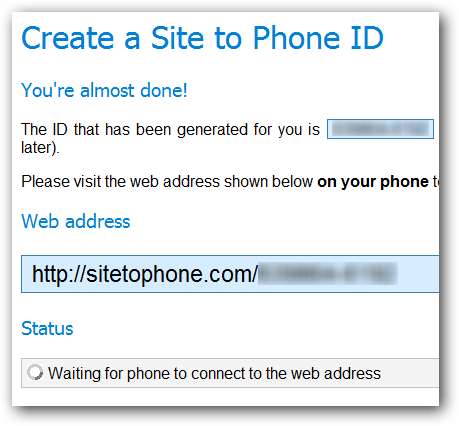459x426 pixels.
Task: Click the http://sitetophone.com/ address text
Action: pyautogui.click(x=145, y=274)
